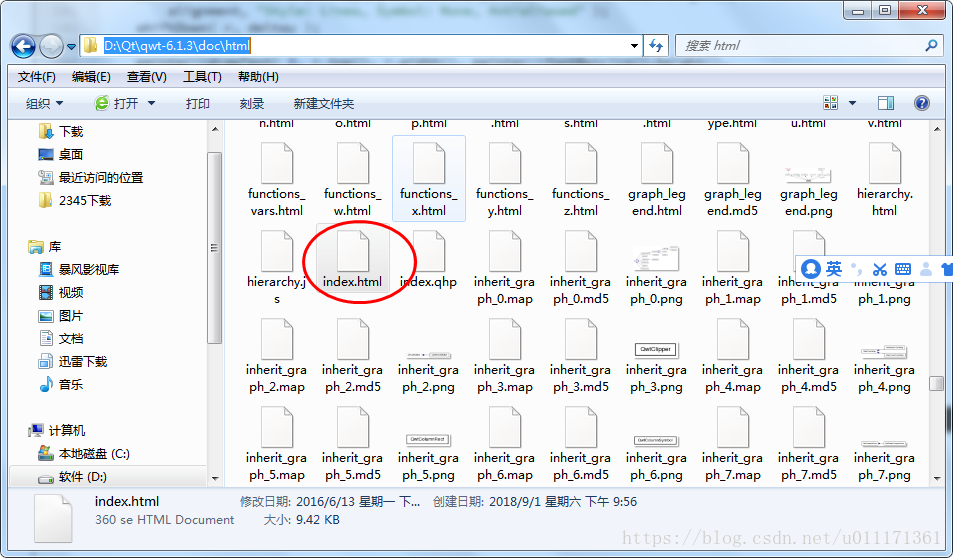Select the inherit_graph_3.png thumbnail
This screenshot has width=953, height=558.
click(656, 350)
